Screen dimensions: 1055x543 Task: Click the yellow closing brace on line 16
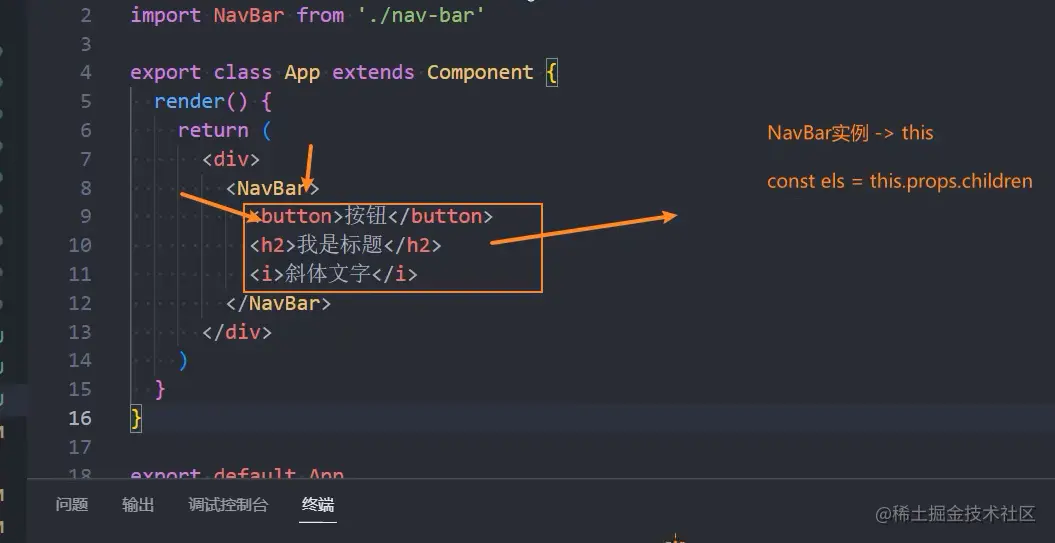(136, 419)
